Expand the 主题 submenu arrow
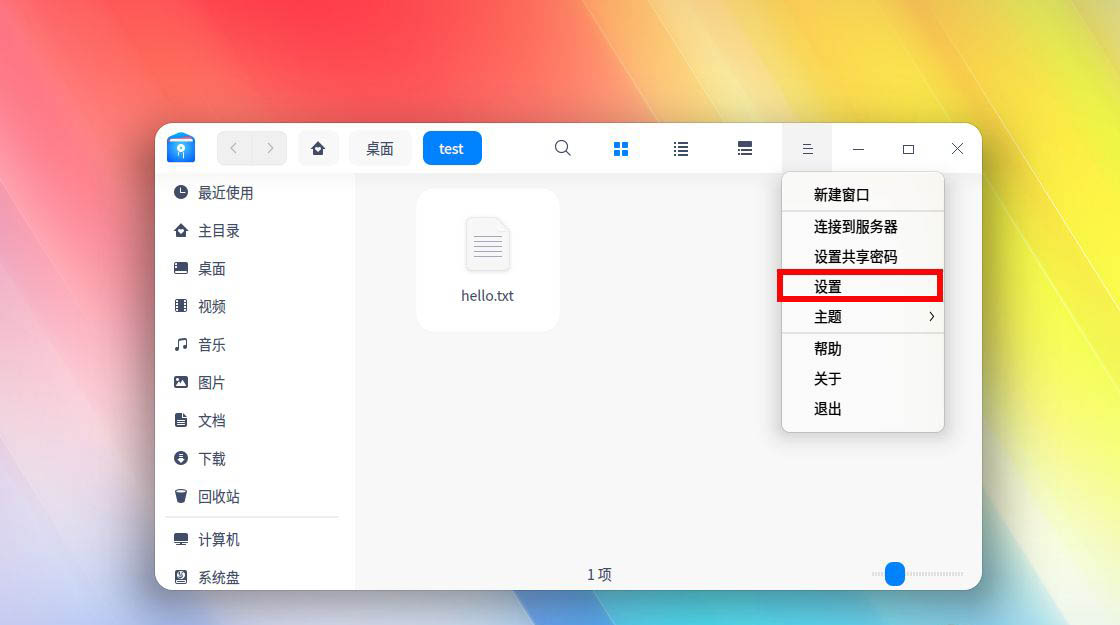The image size is (1120, 625). [x=931, y=316]
